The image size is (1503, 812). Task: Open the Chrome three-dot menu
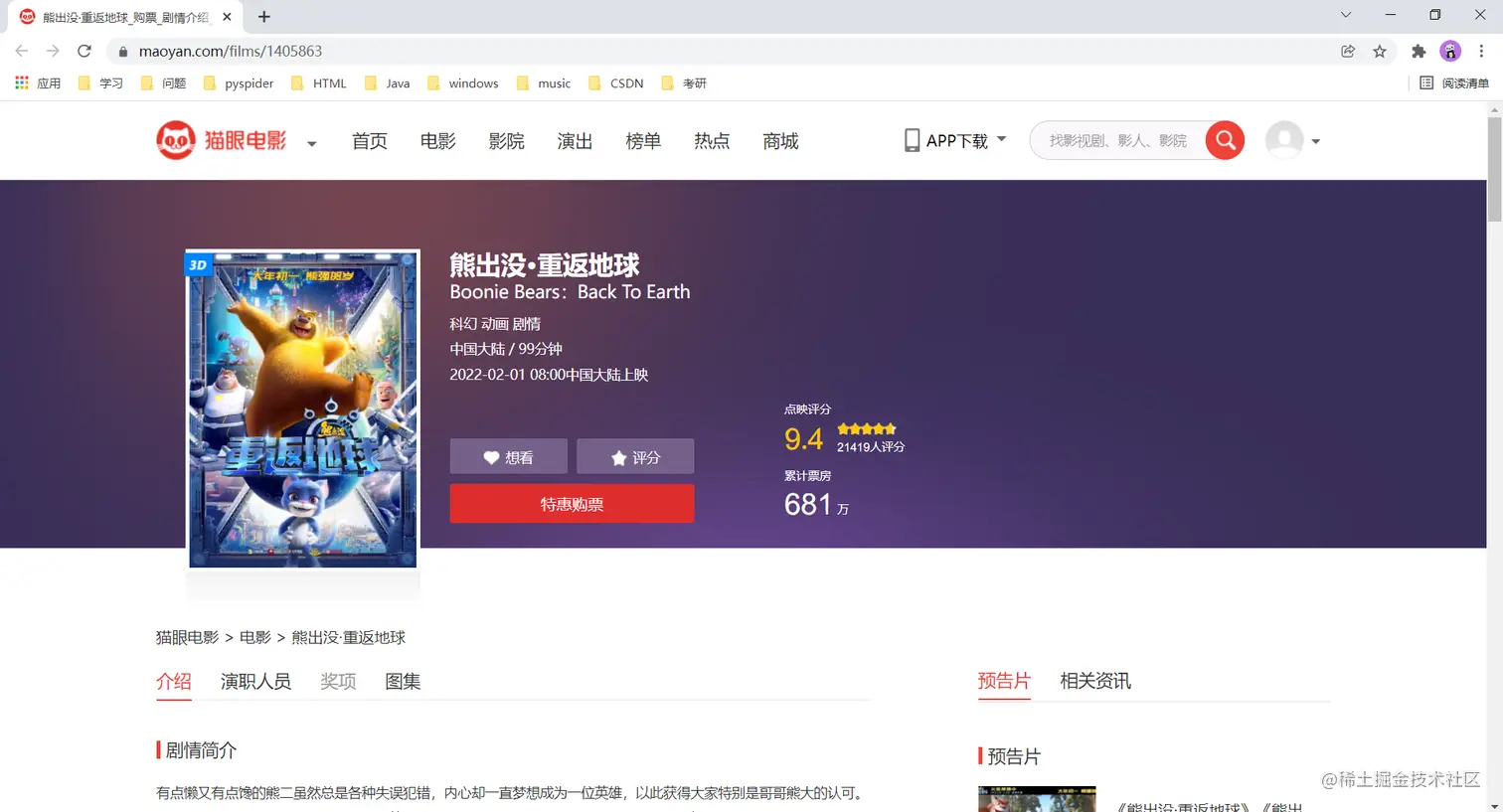[1481, 51]
